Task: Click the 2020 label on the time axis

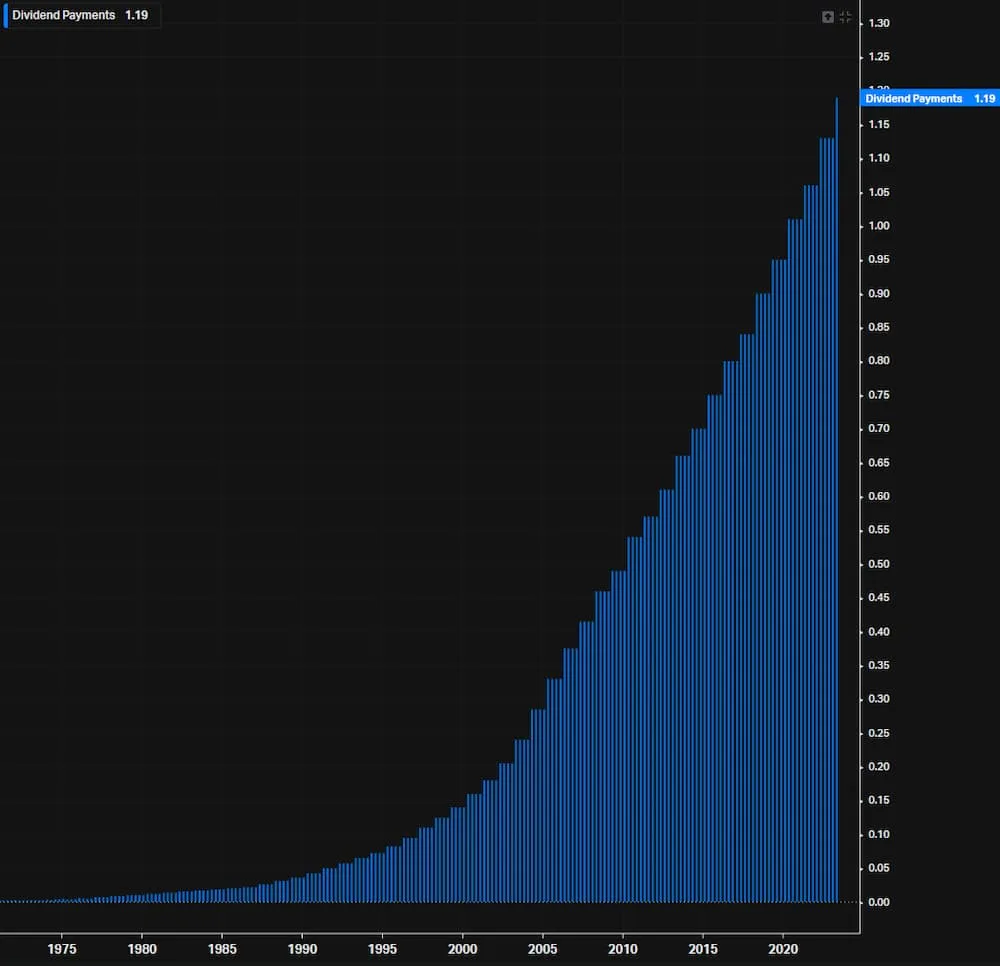Action: [783, 949]
